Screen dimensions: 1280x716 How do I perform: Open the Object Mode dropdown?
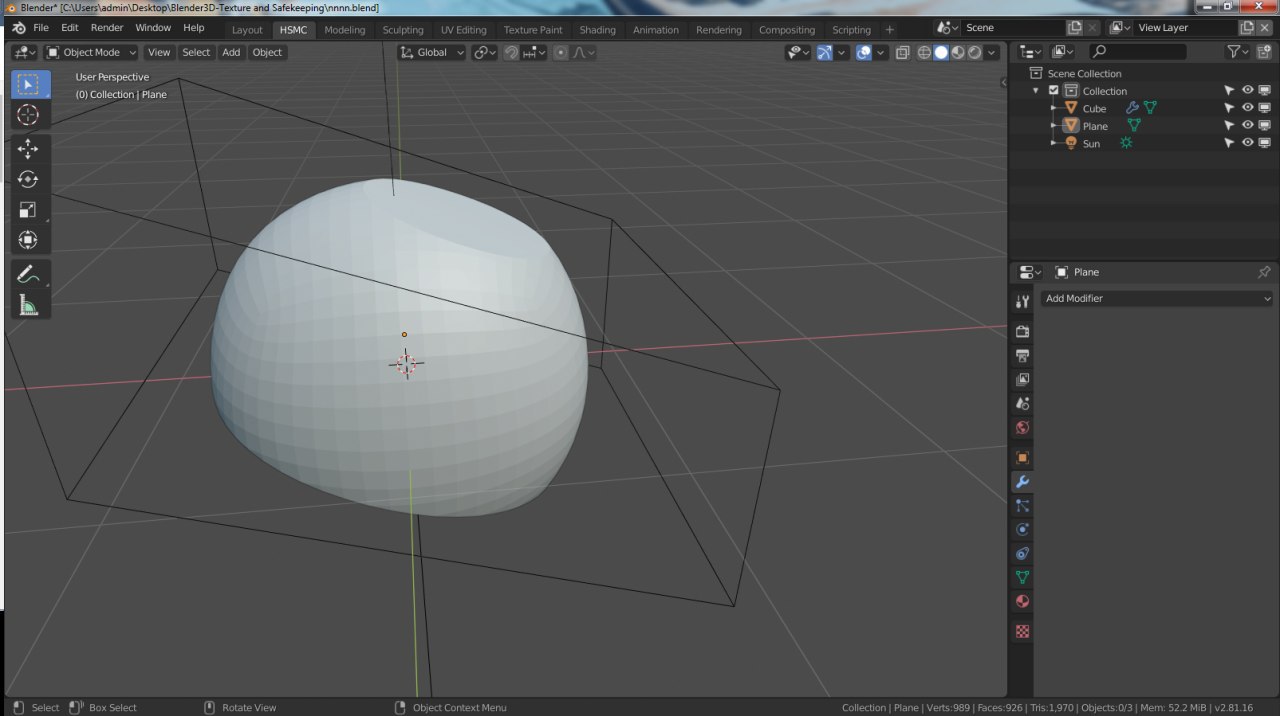pos(90,52)
